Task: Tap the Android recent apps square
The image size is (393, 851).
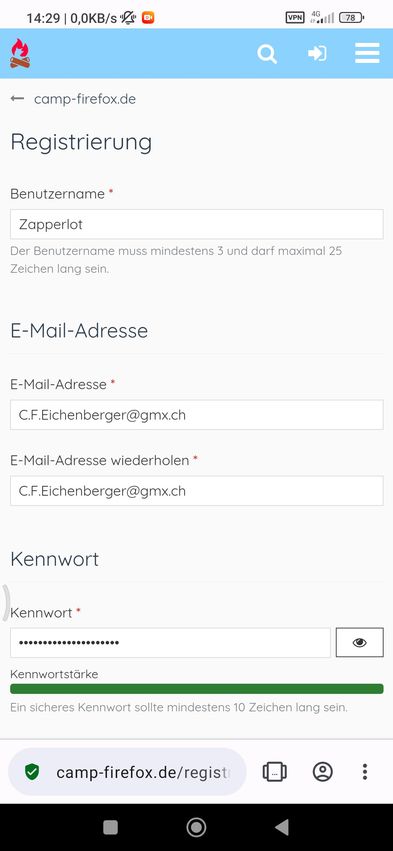Action: (110, 827)
